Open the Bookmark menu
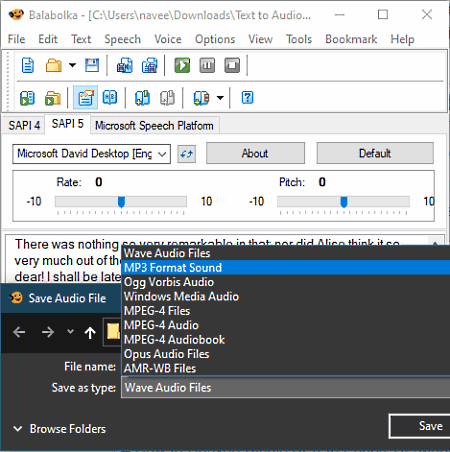Image resolution: width=450 pixels, height=452 pixels. [x=351, y=39]
